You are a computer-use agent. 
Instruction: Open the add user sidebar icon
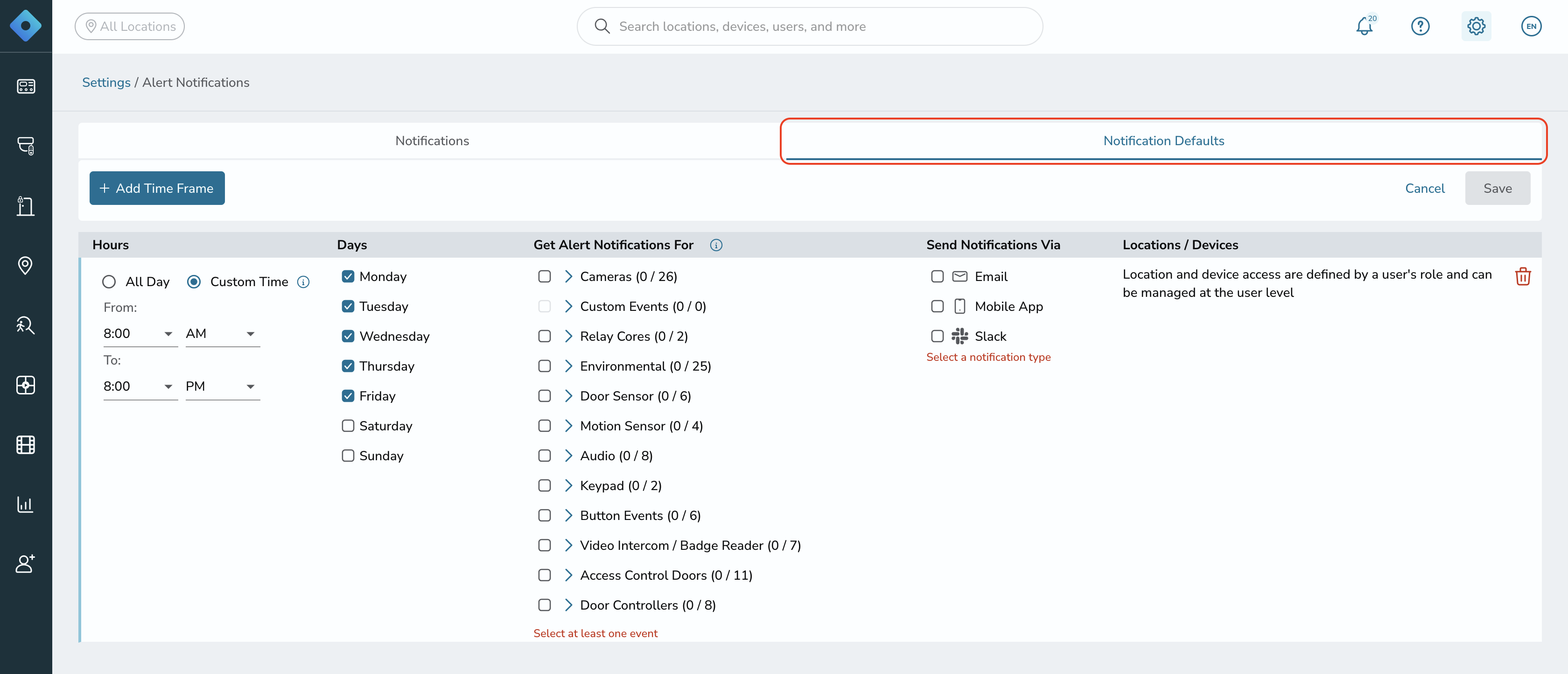click(x=26, y=564)
